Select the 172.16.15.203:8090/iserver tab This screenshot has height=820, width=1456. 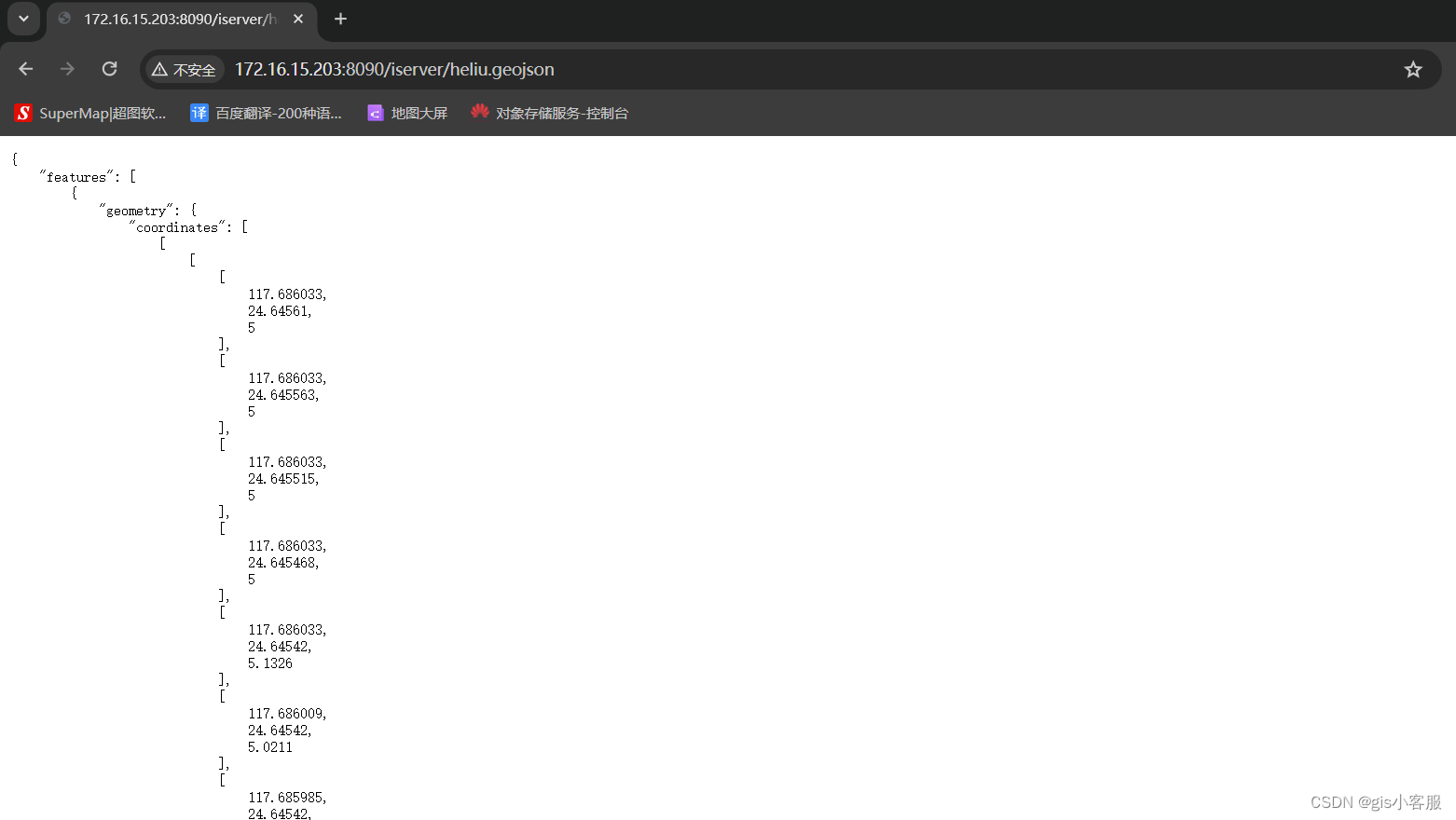(182, 20)
